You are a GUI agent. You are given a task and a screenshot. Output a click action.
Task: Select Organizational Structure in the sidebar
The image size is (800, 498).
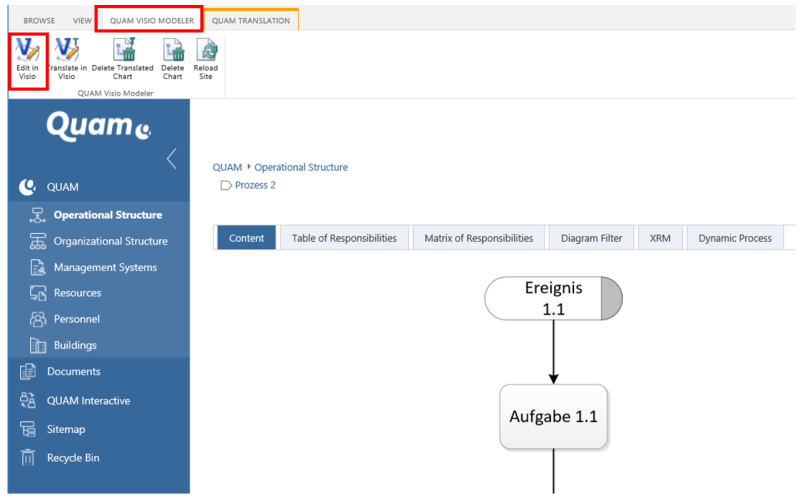(x=110, y=241)
